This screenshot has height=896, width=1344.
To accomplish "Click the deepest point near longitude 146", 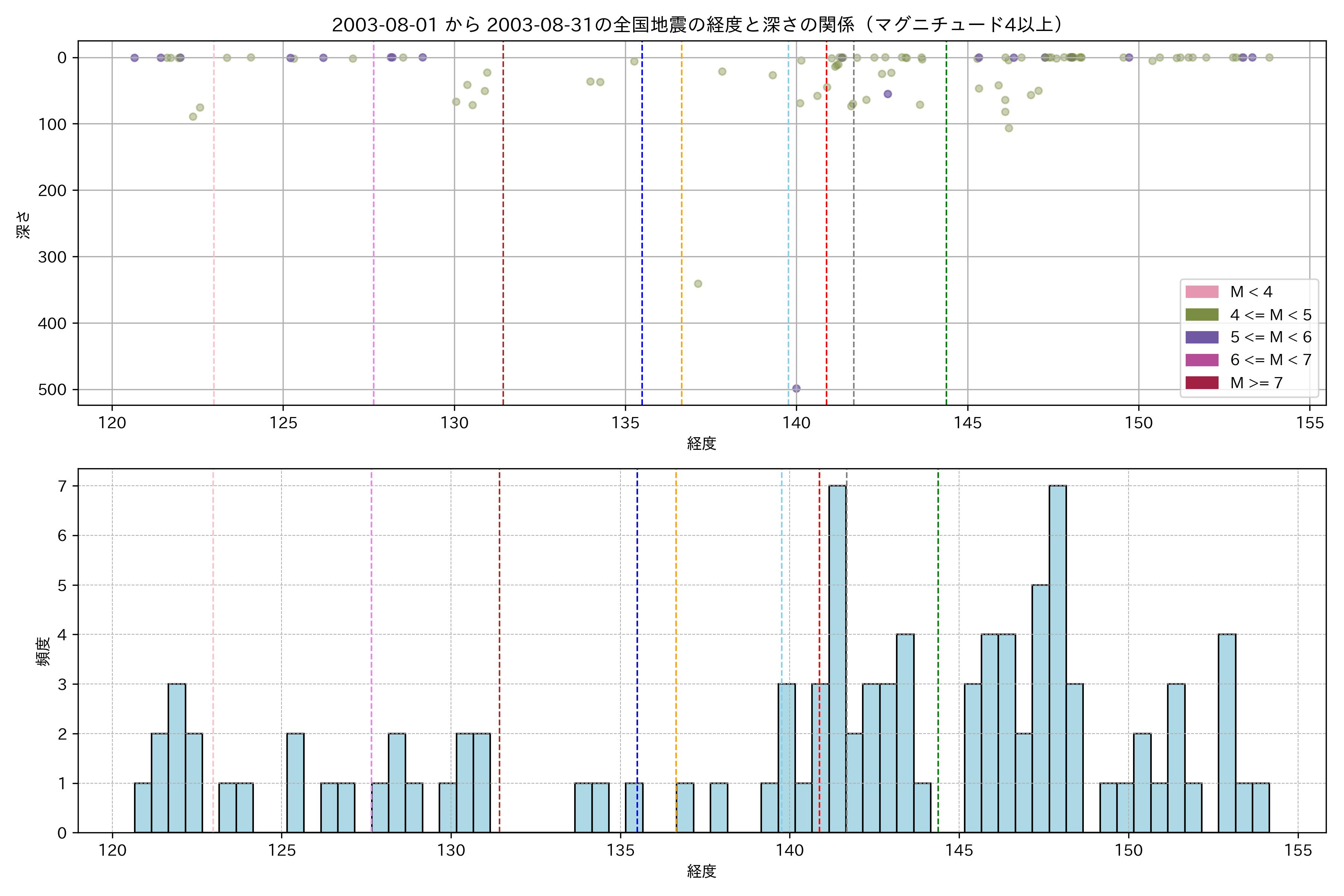I will (1009, 128).
